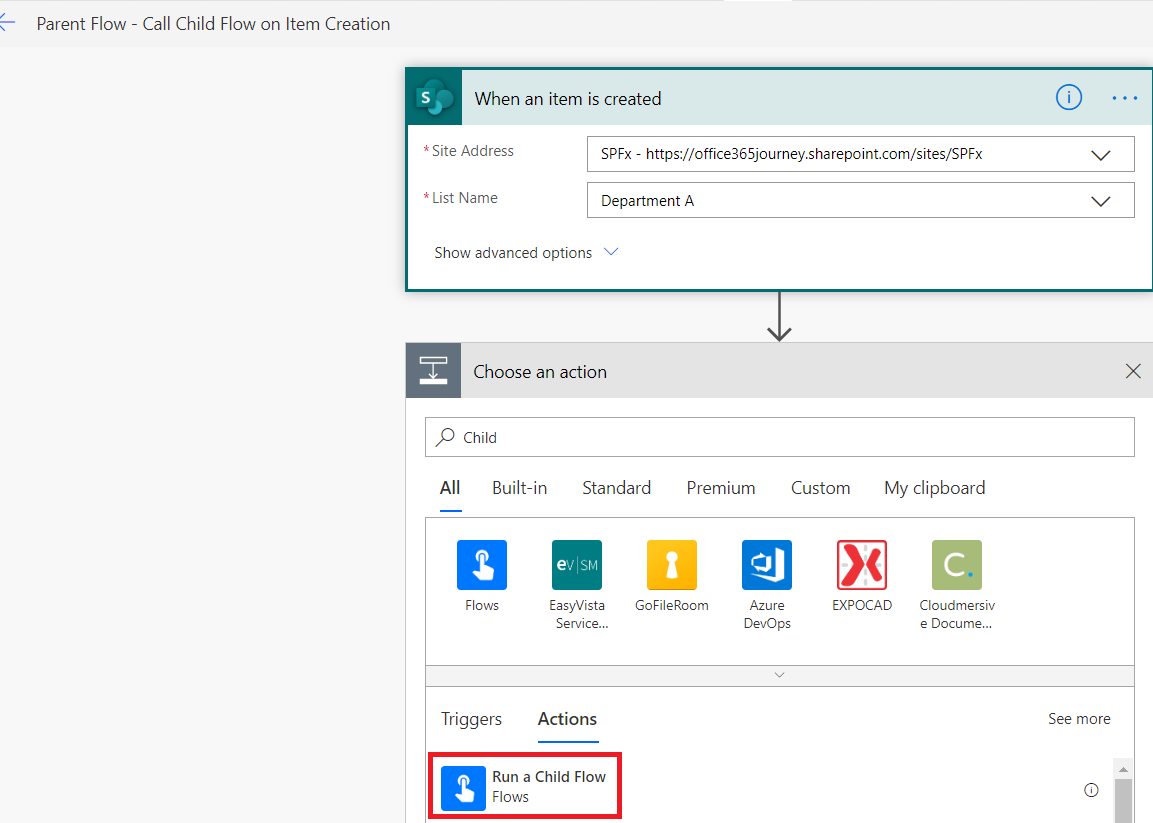Click the flow title Parent Flow text
The image size is (1153, 823).
pyautogui.click(x=213, y=24)
